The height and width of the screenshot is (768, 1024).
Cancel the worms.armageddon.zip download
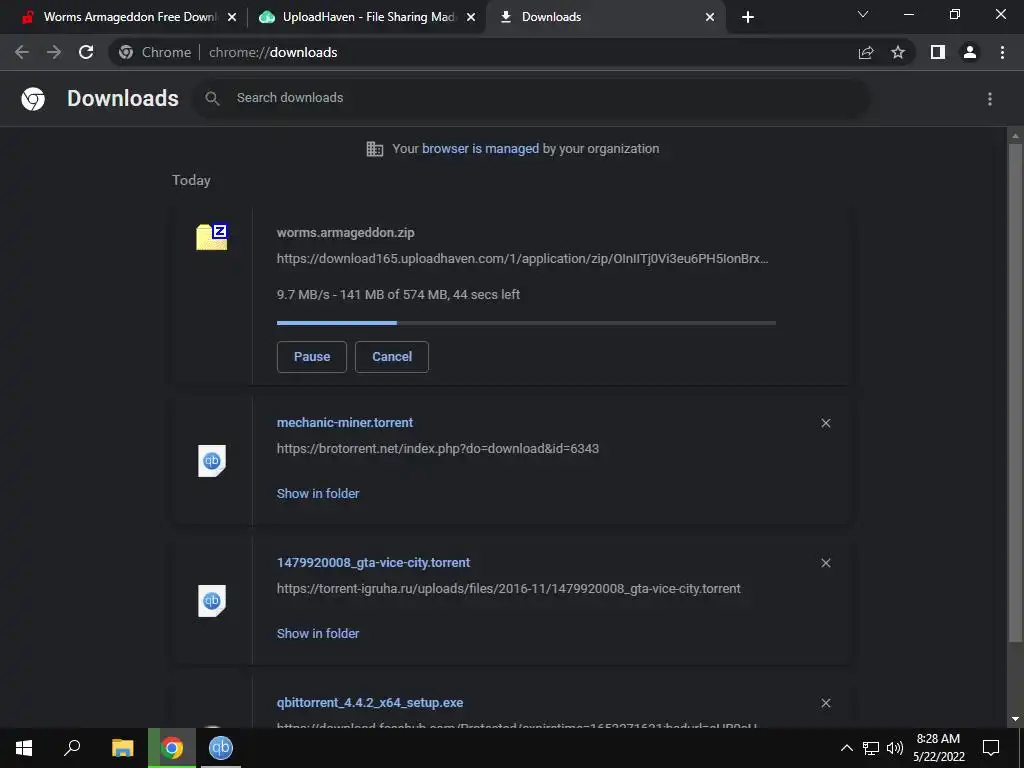click(x=392, y=357)
